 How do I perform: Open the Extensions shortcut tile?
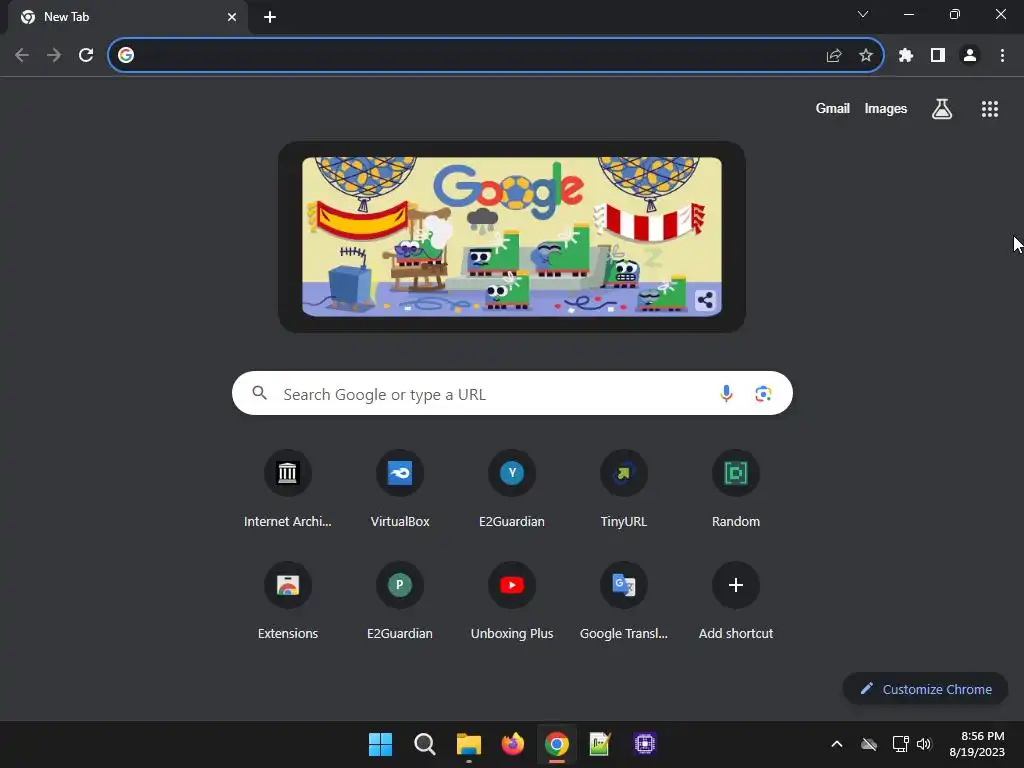point(287,599)
